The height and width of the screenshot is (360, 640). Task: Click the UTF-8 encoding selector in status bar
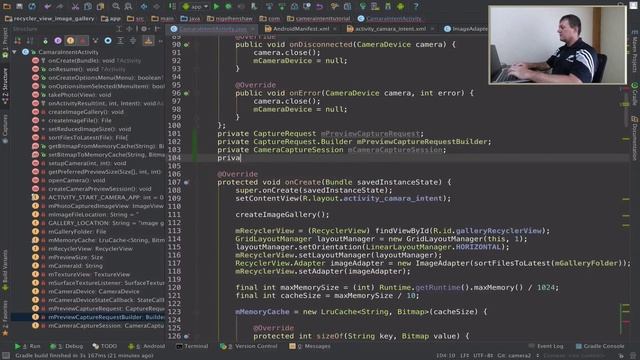pyautogui.click(x=483, y=356)
